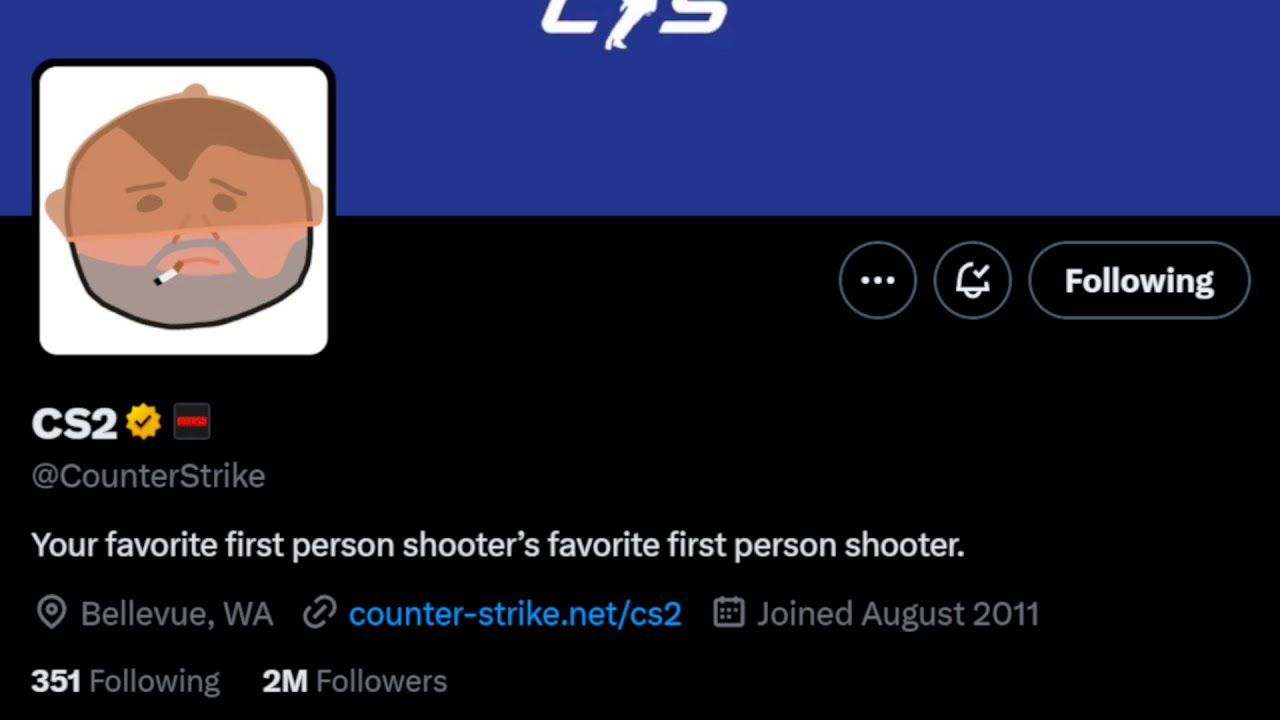Open the counter-strike.net/cs2 link
The image size is (1280, 720).
tap(515, 613)
